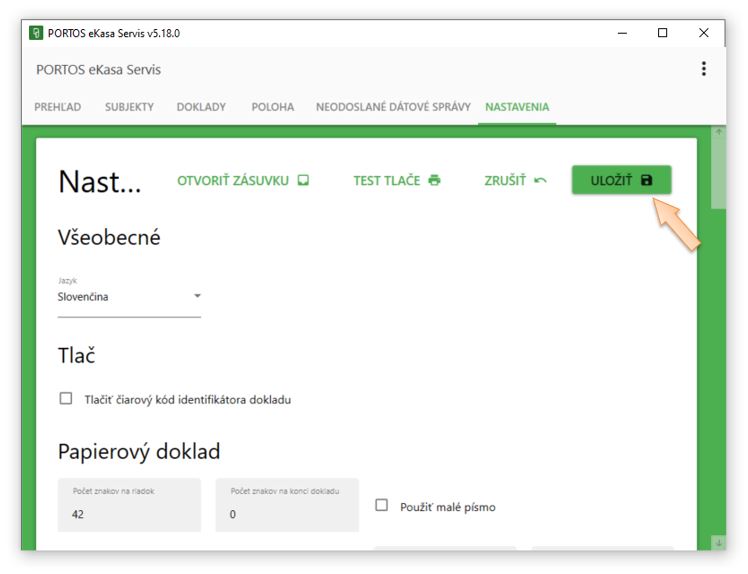The image size is (748, 574).
Task: Click the vertical scrollbar down arrow
Action: point(718,541)
